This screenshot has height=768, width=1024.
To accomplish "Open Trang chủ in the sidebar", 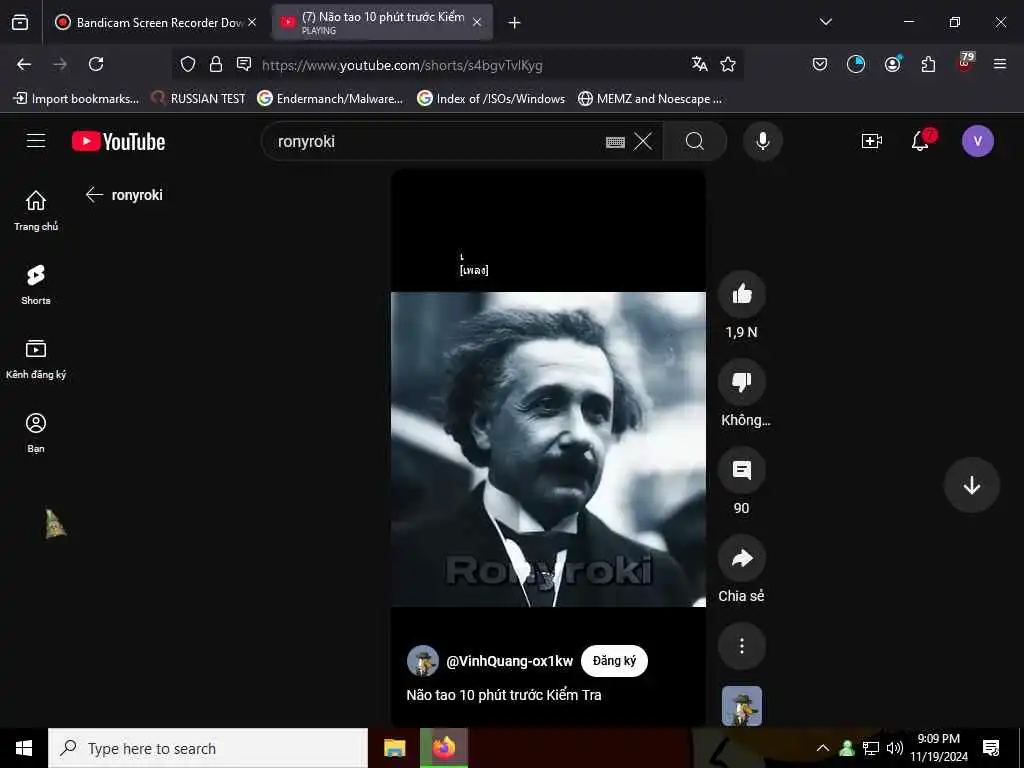I will click(x=36, y=210).
